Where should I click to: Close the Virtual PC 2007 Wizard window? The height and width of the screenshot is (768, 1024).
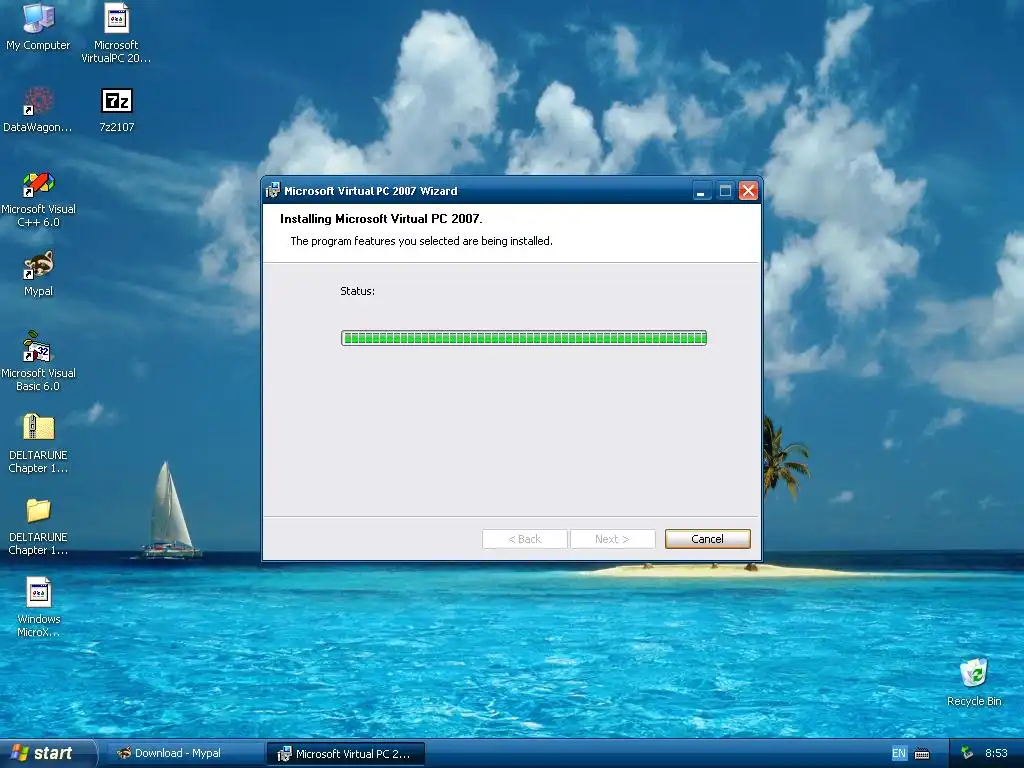[748, 191]
